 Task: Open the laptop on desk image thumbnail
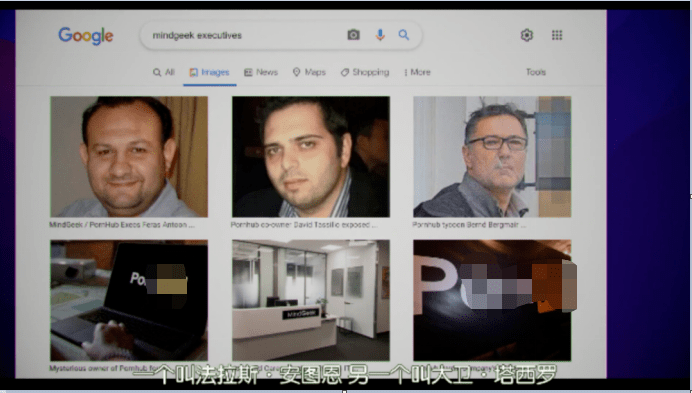pos(129,300)
